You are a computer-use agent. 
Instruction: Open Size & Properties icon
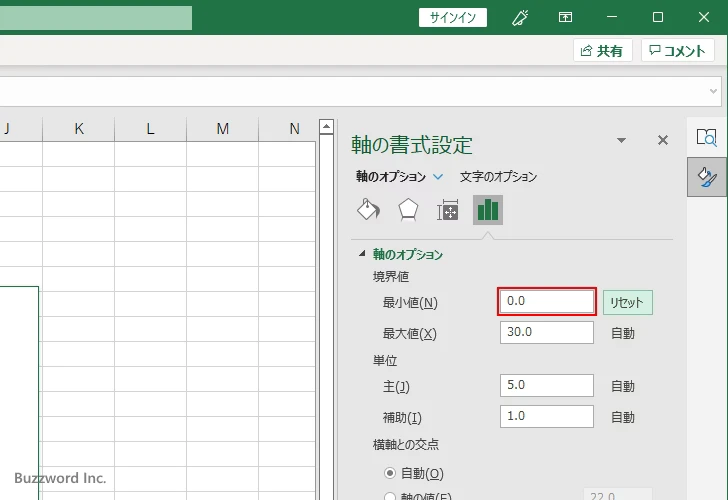(x=448, y=211)
